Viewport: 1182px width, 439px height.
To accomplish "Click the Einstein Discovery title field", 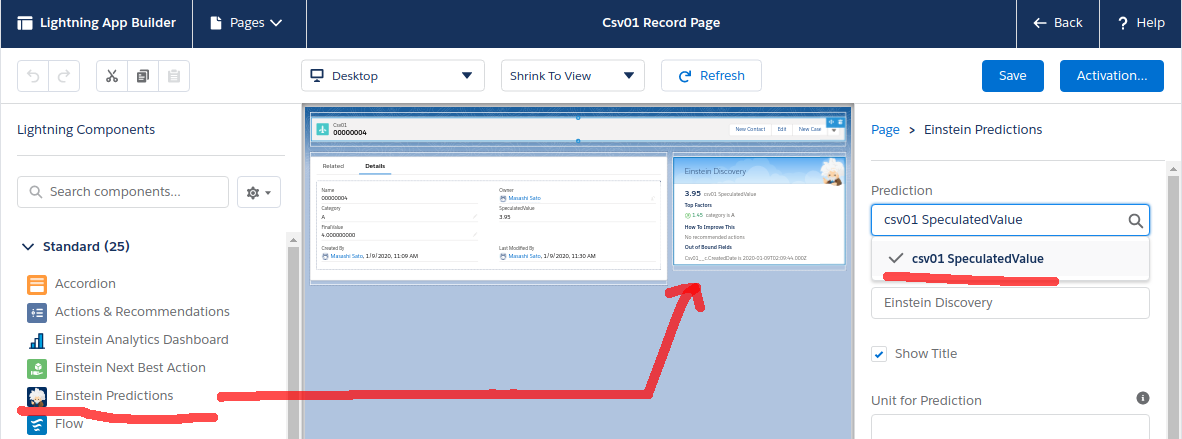I will [x=1010, y=302].
